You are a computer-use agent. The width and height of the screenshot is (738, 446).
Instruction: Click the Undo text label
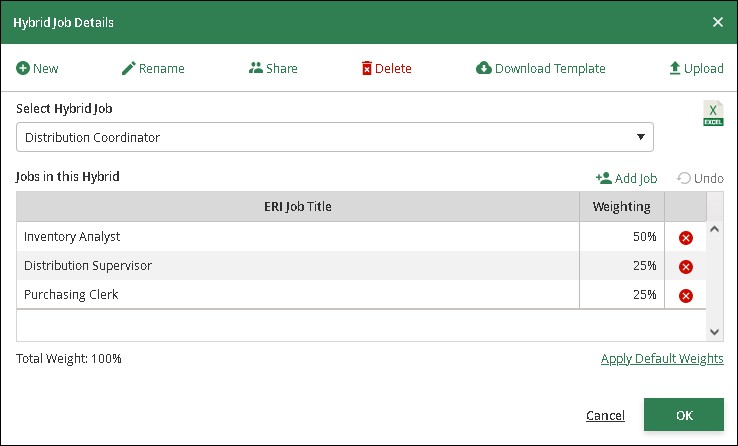pos(709,179)
